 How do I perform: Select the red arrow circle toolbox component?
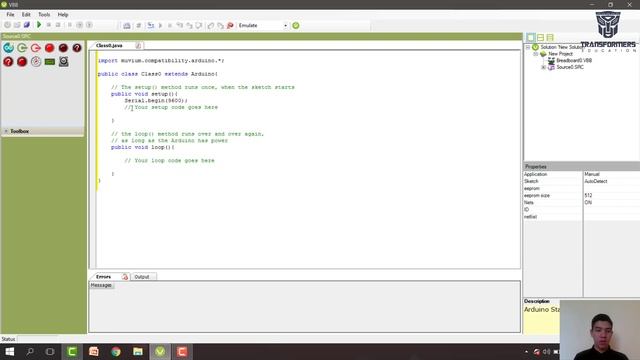tap(36, 48)
